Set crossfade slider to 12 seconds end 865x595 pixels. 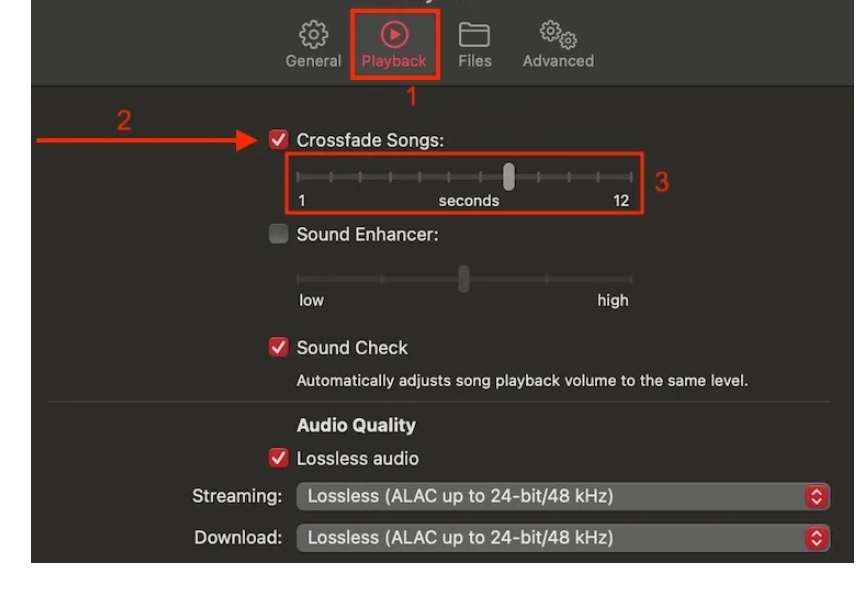point(631,176)
